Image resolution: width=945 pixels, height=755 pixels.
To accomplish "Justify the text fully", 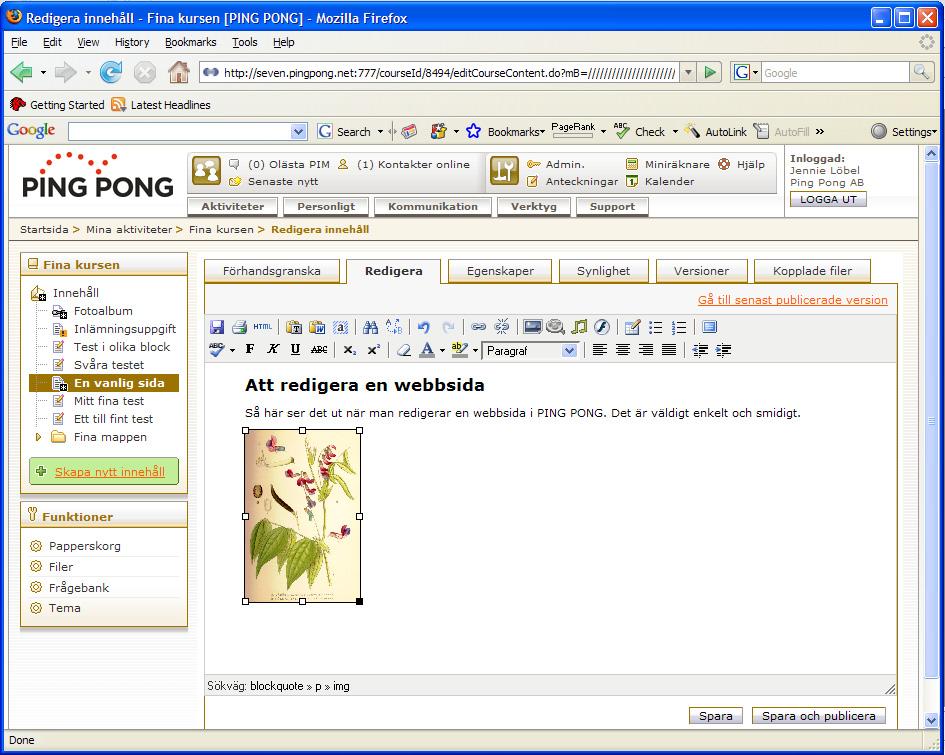I will coord(669,349).
